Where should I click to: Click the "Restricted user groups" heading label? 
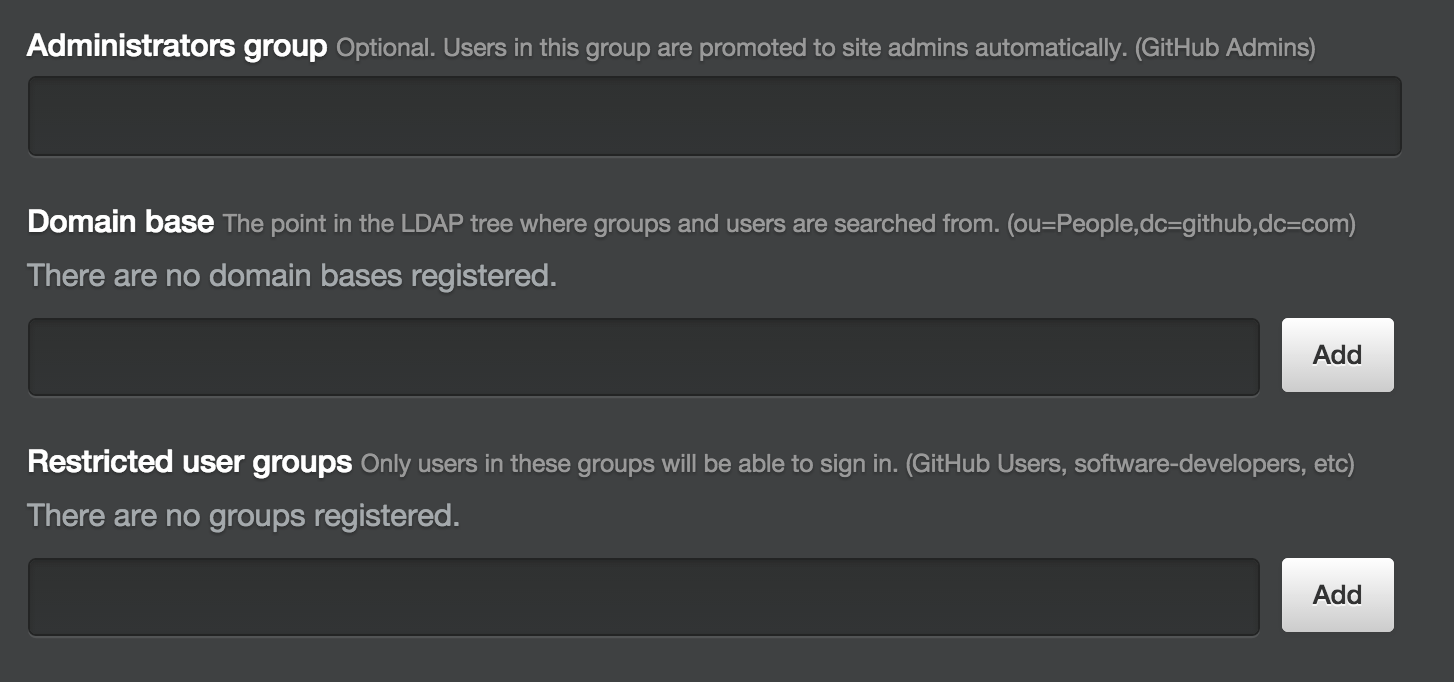[190, 462]
